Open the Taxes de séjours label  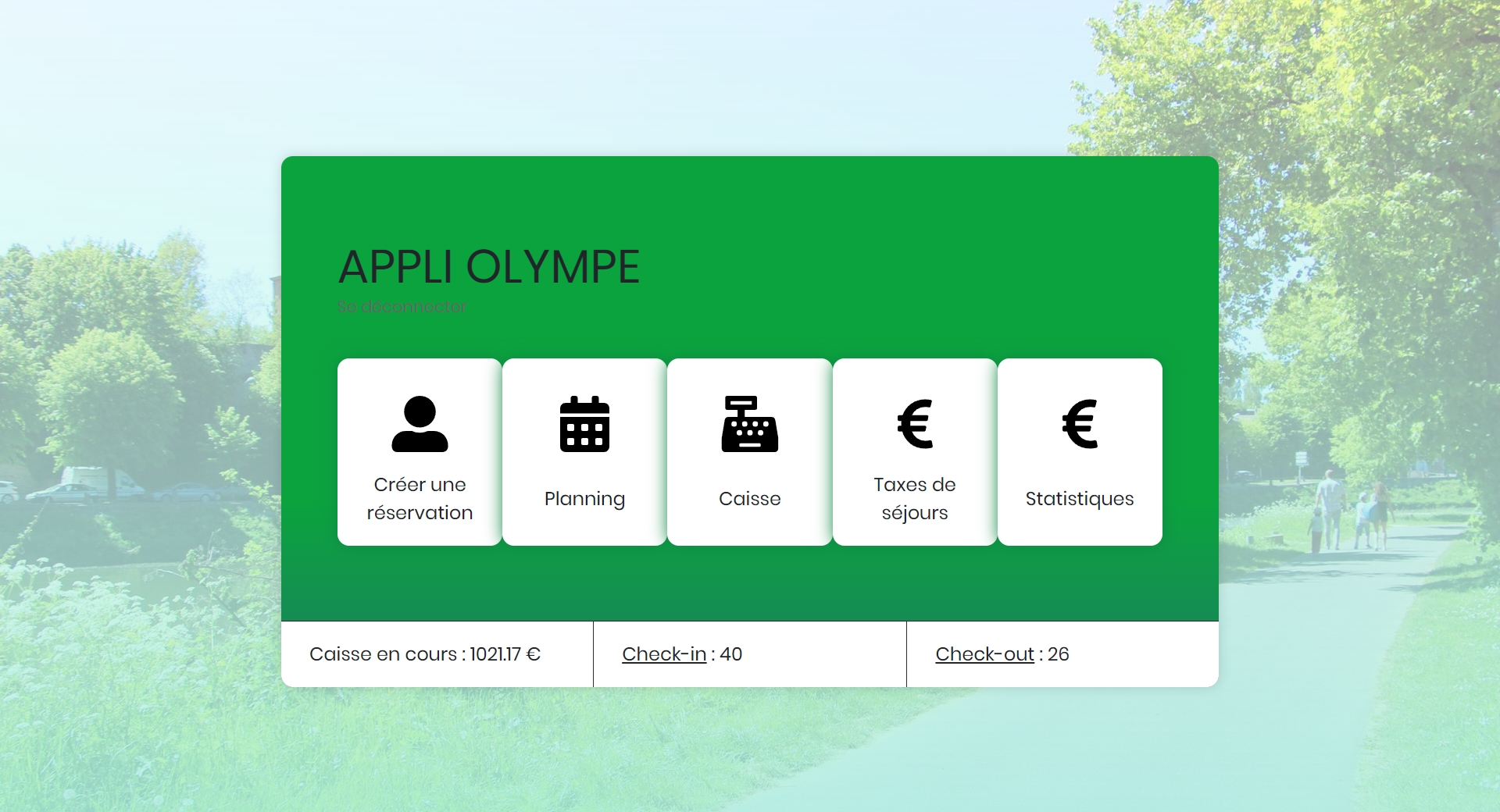[x=915, y=498]
